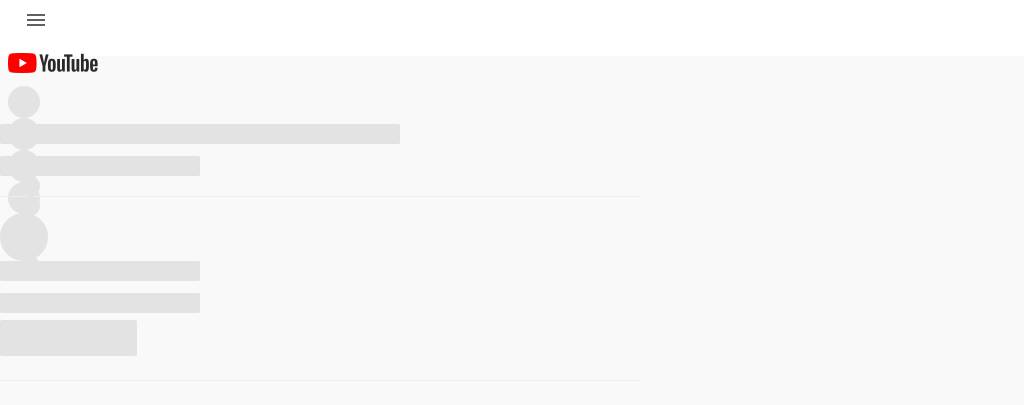This screenshot has height=405, width=1024.
Task: Click the tall gray button-shaped placeholder
Action: tap(68, 338)
